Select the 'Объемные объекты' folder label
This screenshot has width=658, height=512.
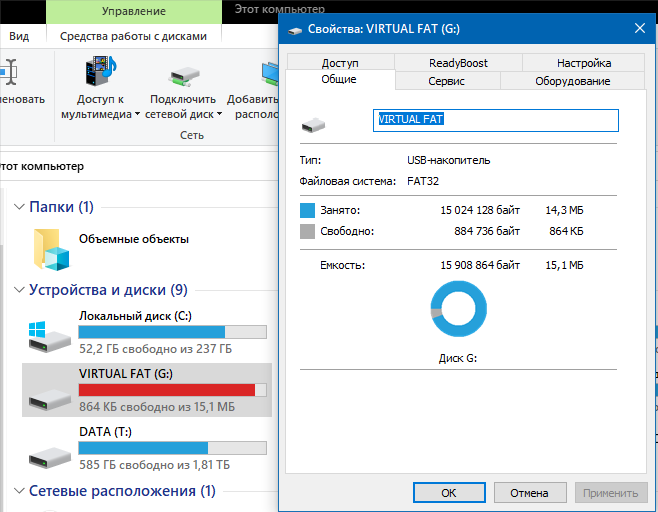[x=134, y=239]
